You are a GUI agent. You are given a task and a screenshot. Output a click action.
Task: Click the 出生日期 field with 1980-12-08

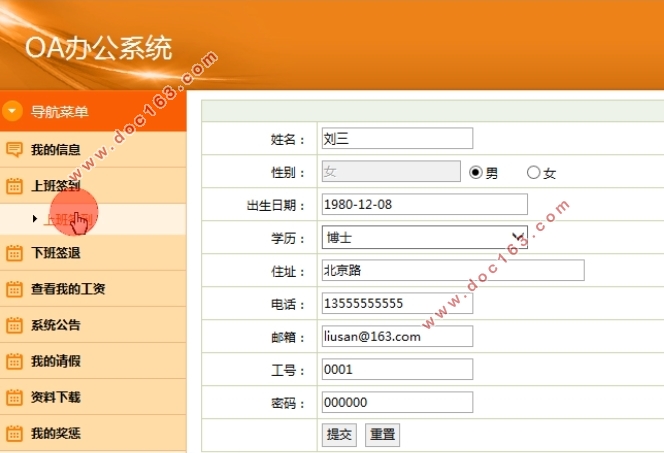425,204
